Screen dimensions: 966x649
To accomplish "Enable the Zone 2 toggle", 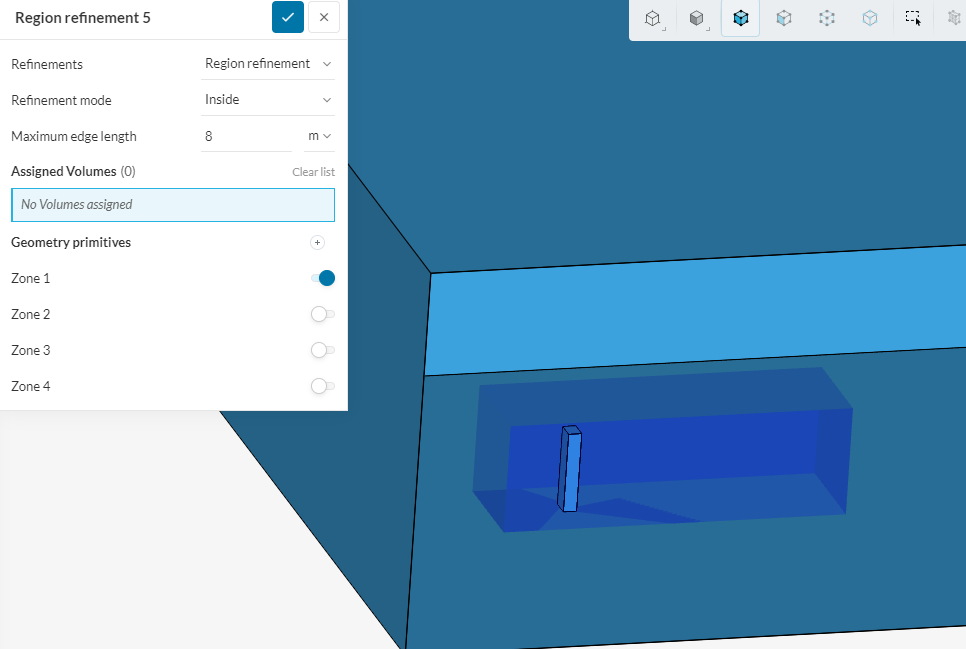I will 322,314.
